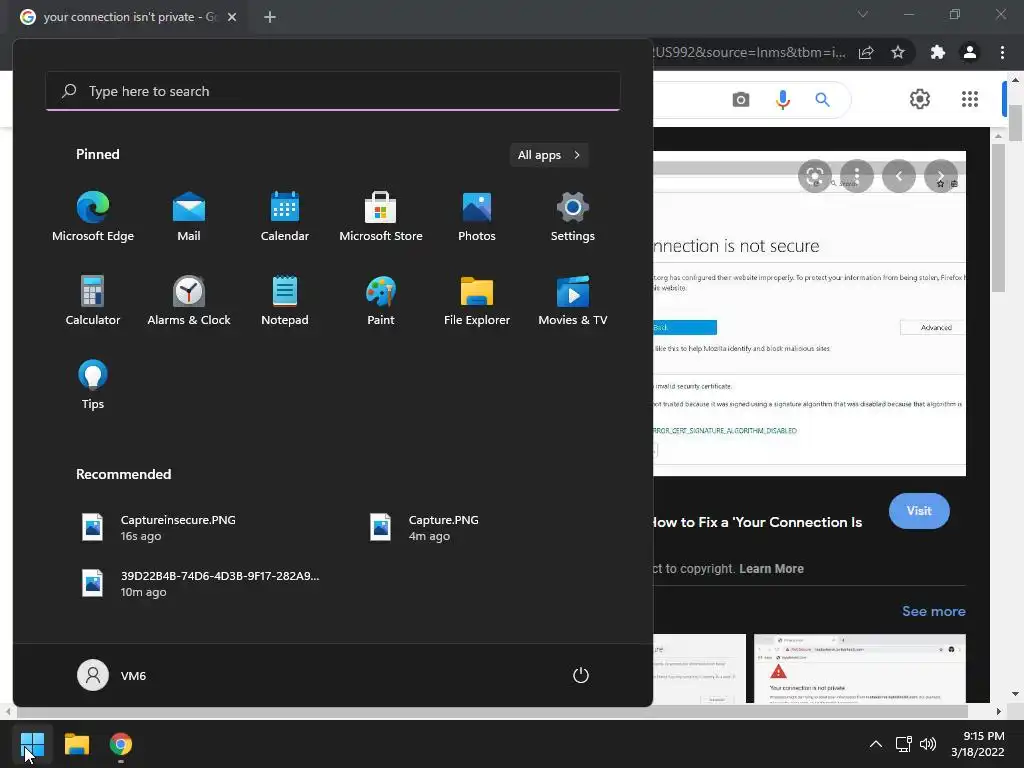Launch Notepad
The height and width of the screenshot is (768, 1024).
point(285,301)
